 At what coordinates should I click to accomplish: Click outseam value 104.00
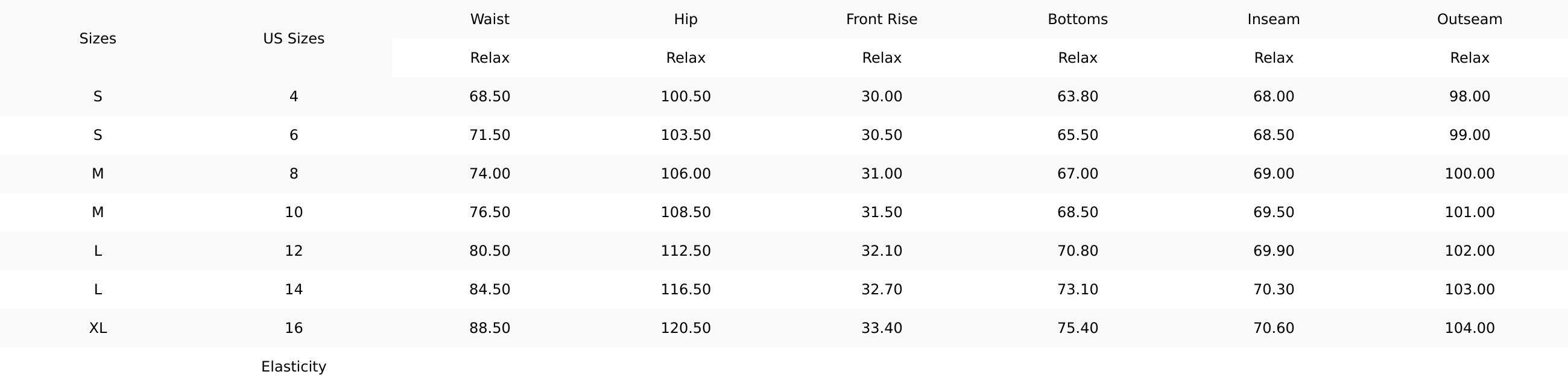point(1469,328)
